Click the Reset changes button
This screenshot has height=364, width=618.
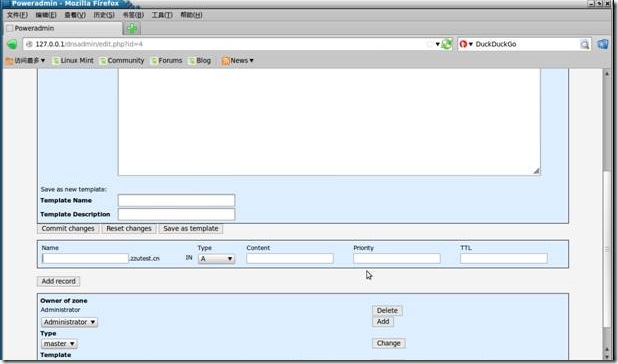tap(129, 228)
